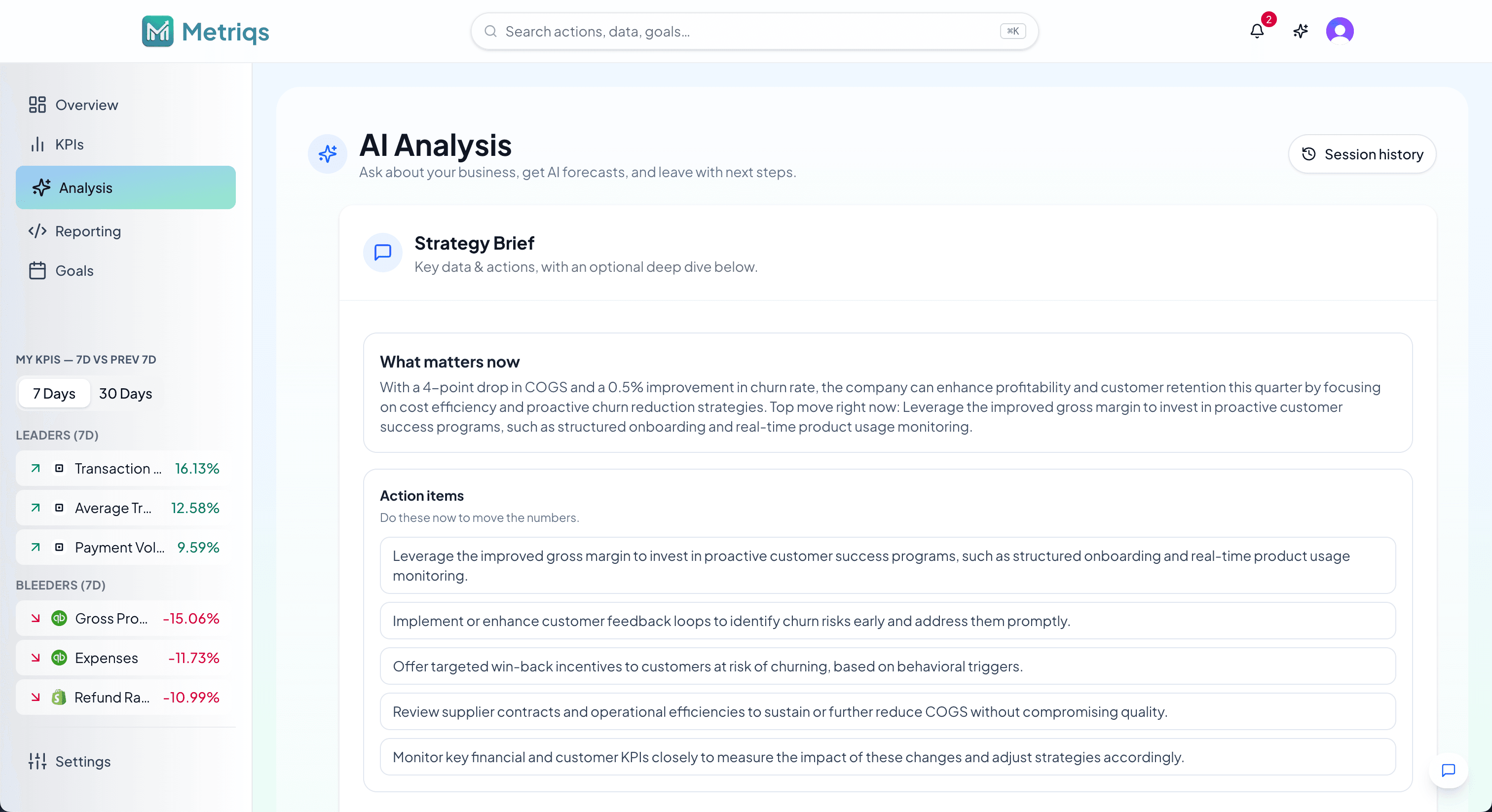Focus the search actions input field
The width and height of the screenshot is (1492, 812).
pyautogui.click(x=747, y=31)
